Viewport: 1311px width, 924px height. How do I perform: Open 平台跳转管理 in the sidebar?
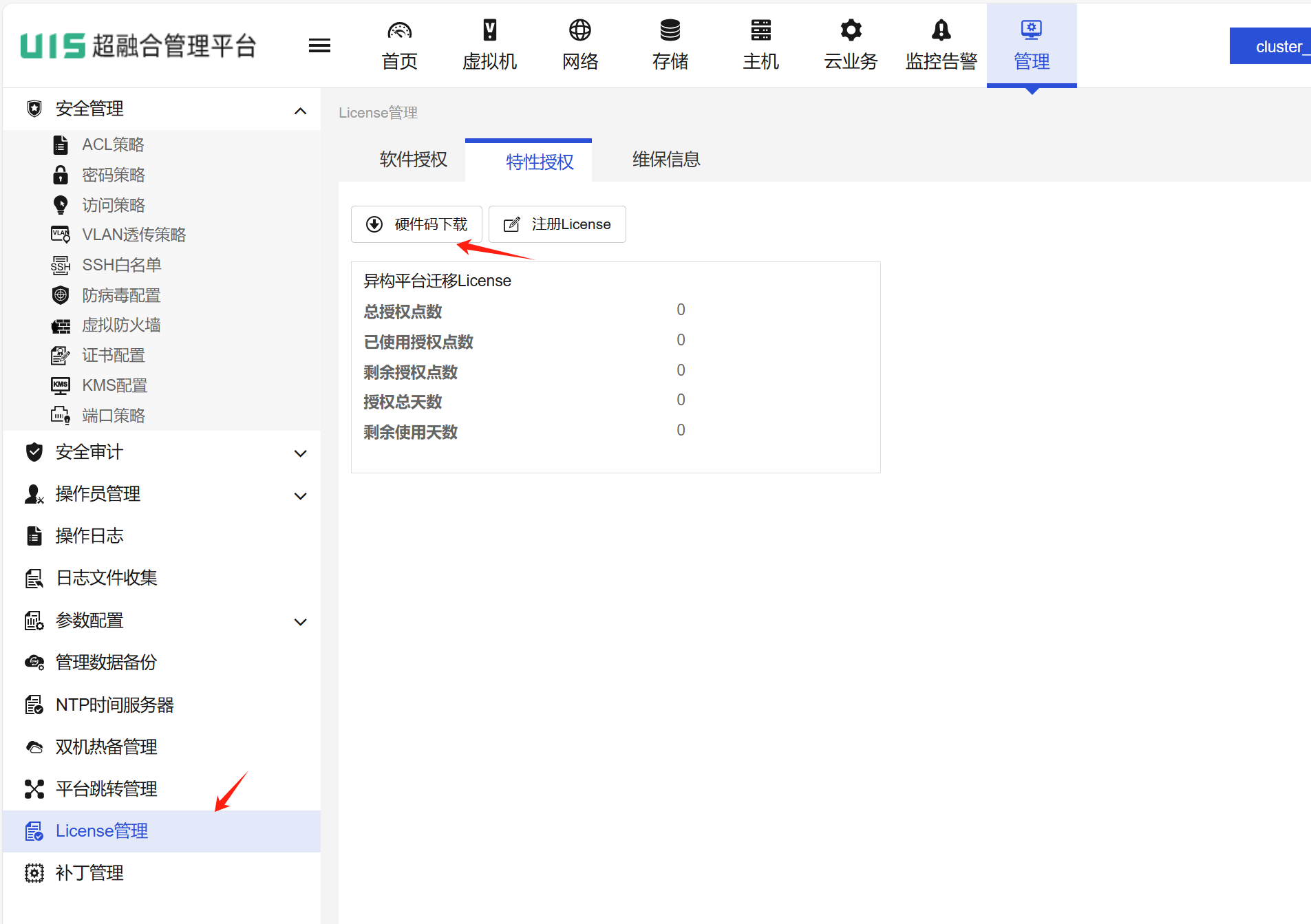pyautogui.click(x=162, y=788)
